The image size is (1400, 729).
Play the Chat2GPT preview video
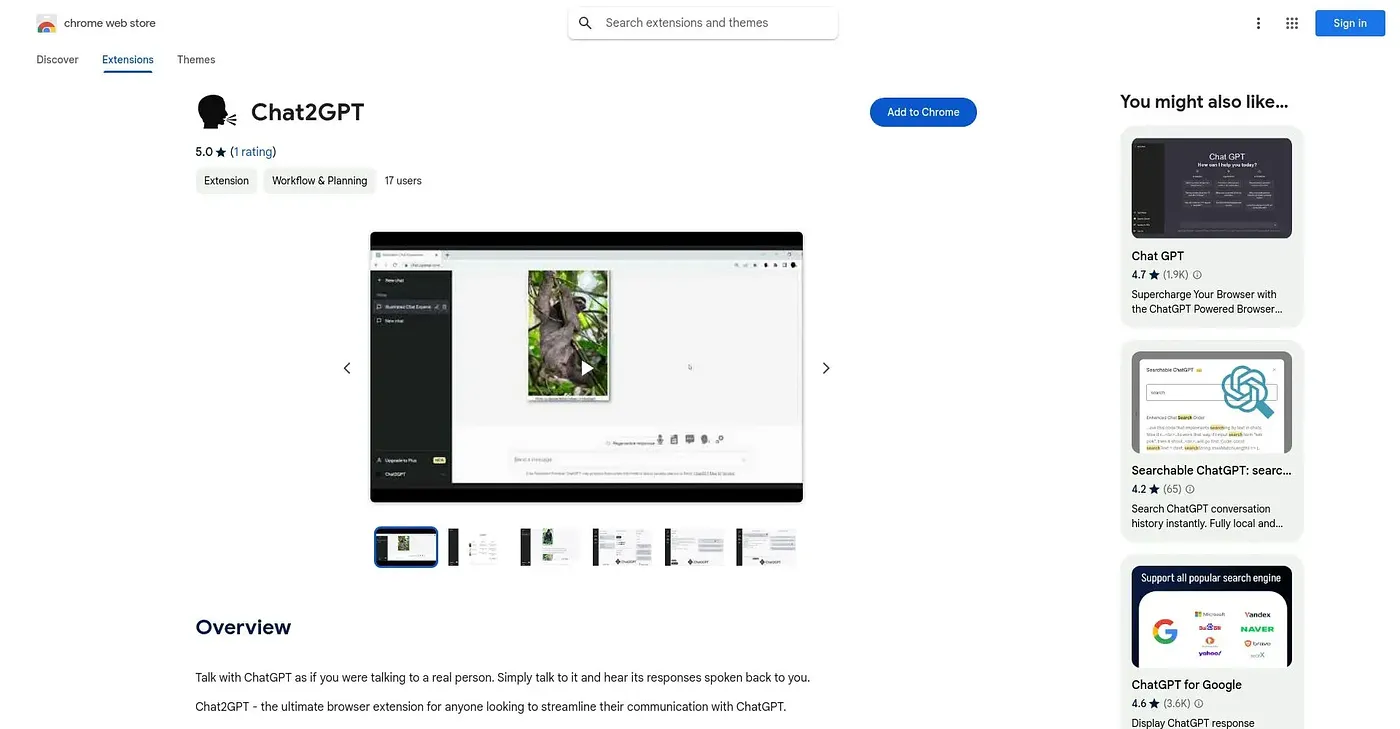(587, 368)
